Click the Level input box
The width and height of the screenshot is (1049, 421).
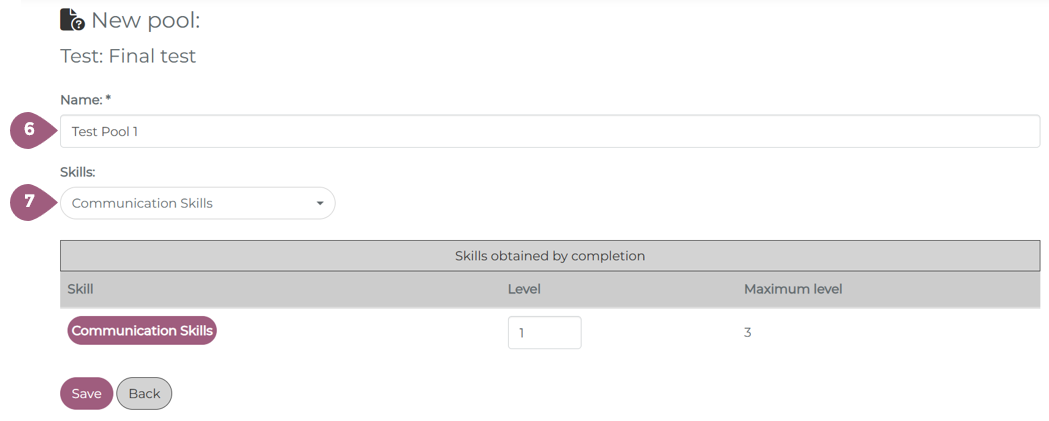pyautogui.click(x=544, y=333)
